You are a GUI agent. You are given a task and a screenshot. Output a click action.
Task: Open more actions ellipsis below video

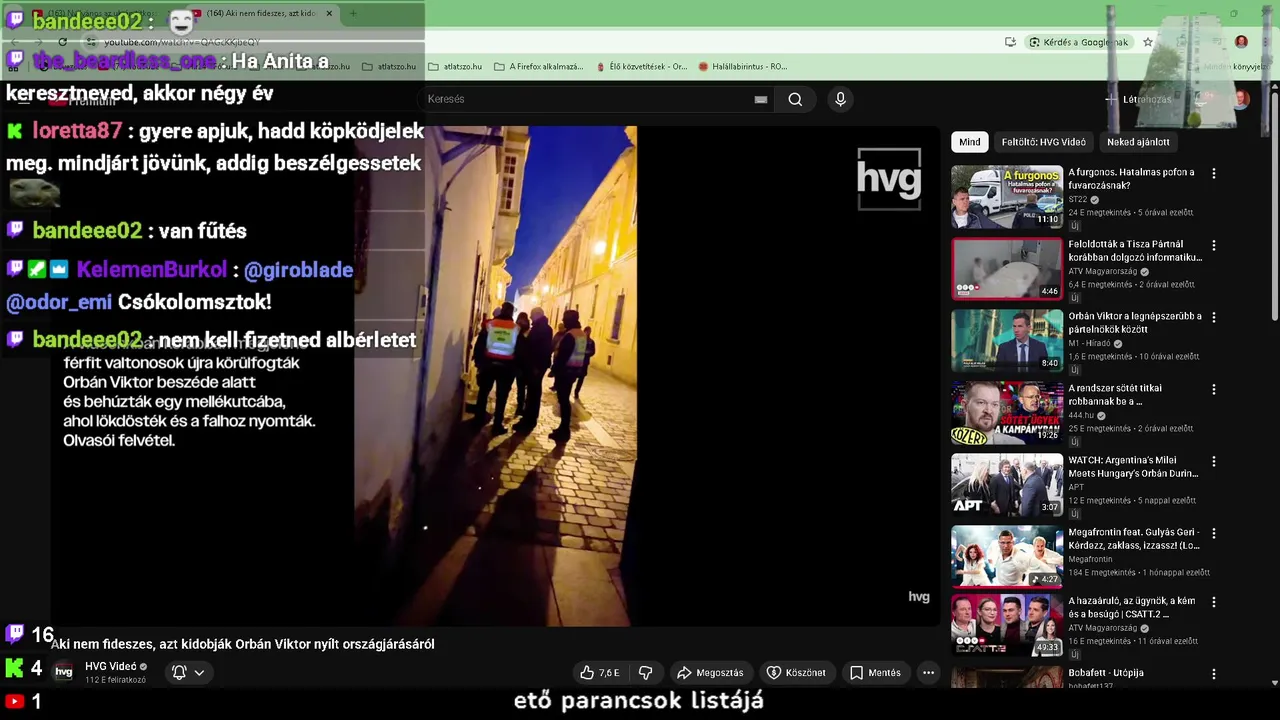pyautogui.click(x=928, y=673)
